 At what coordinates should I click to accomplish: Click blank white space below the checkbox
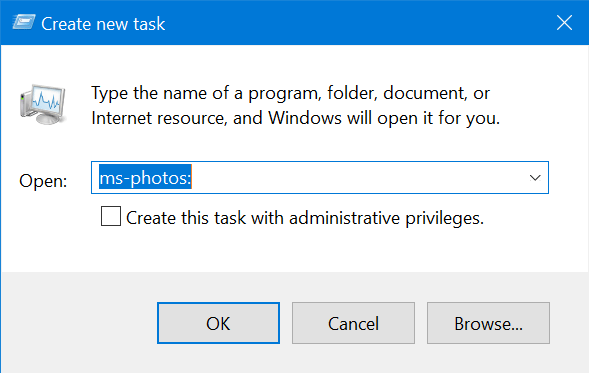(x=293, y=250)
